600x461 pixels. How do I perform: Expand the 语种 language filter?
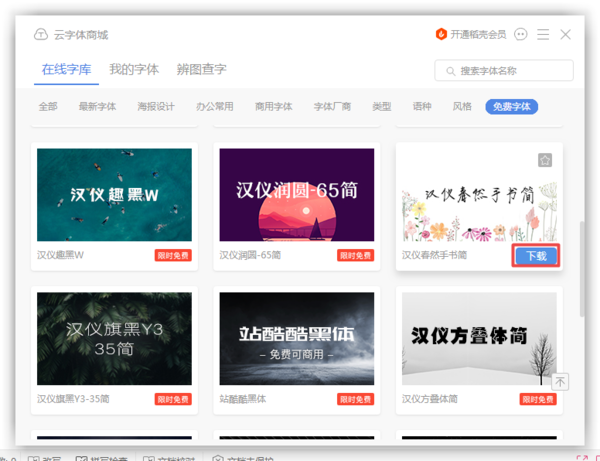pos(422,106)
